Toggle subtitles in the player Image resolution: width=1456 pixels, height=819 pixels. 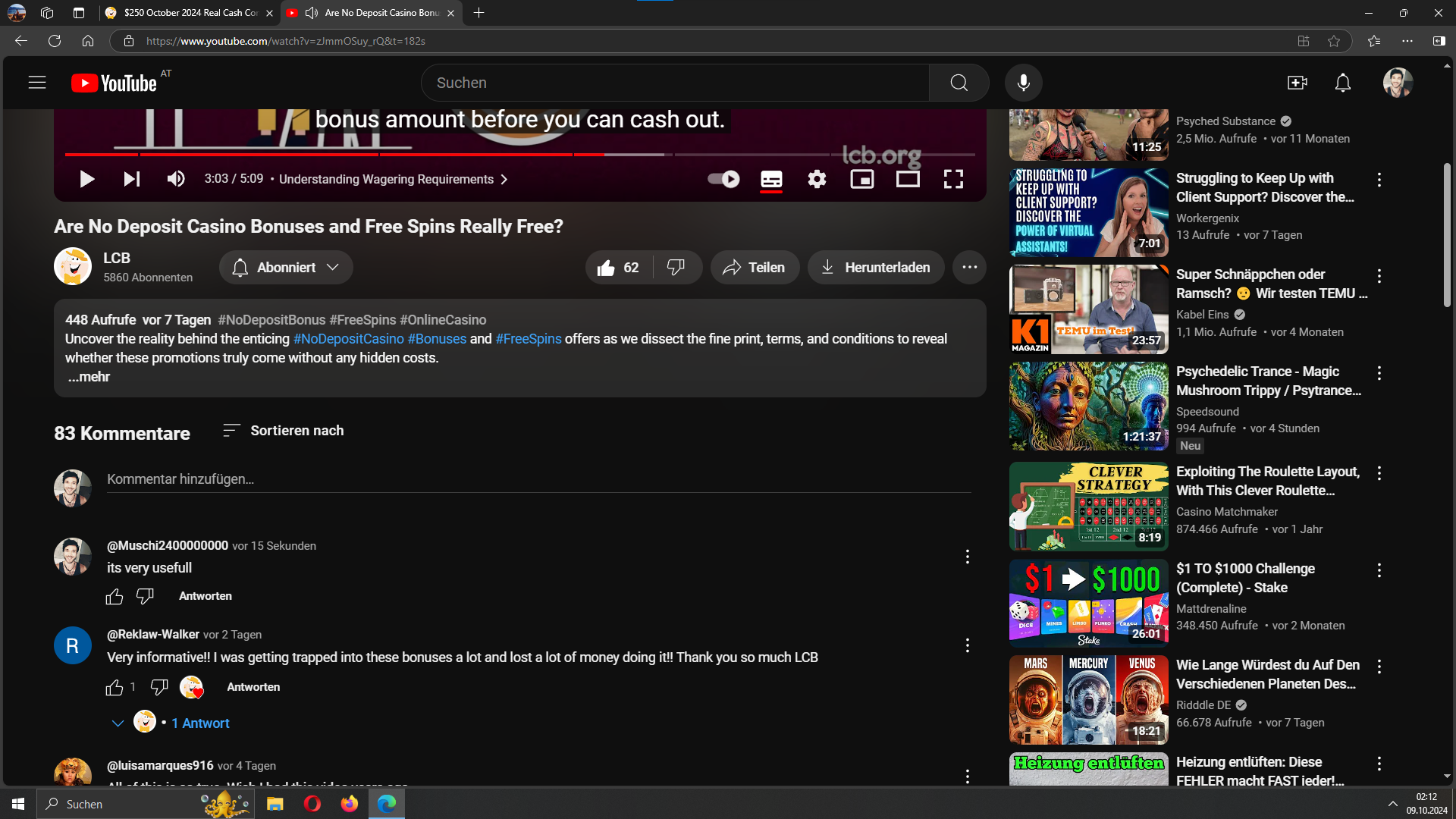click(771, 179)
